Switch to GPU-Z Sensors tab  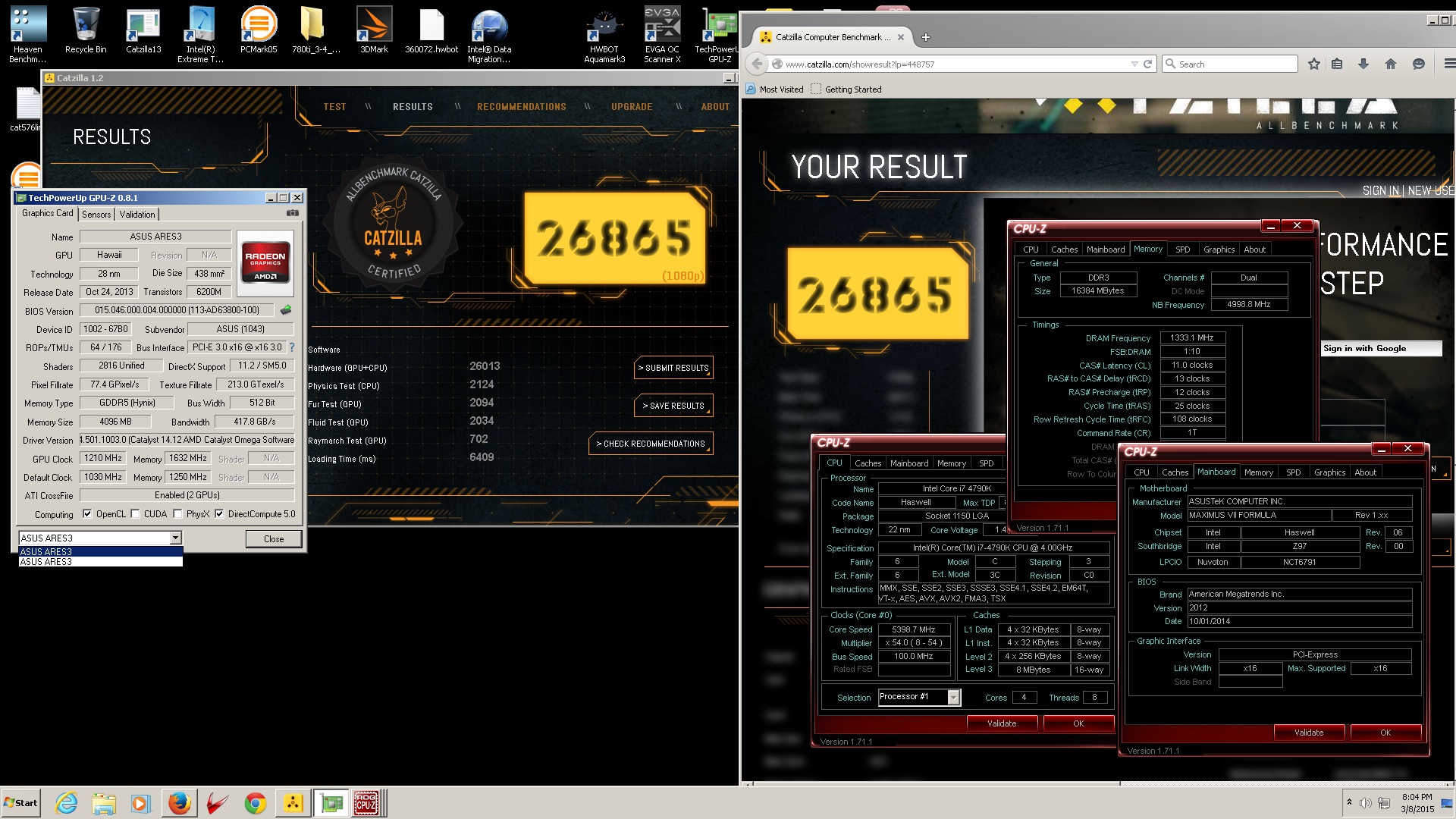point(96,215)
